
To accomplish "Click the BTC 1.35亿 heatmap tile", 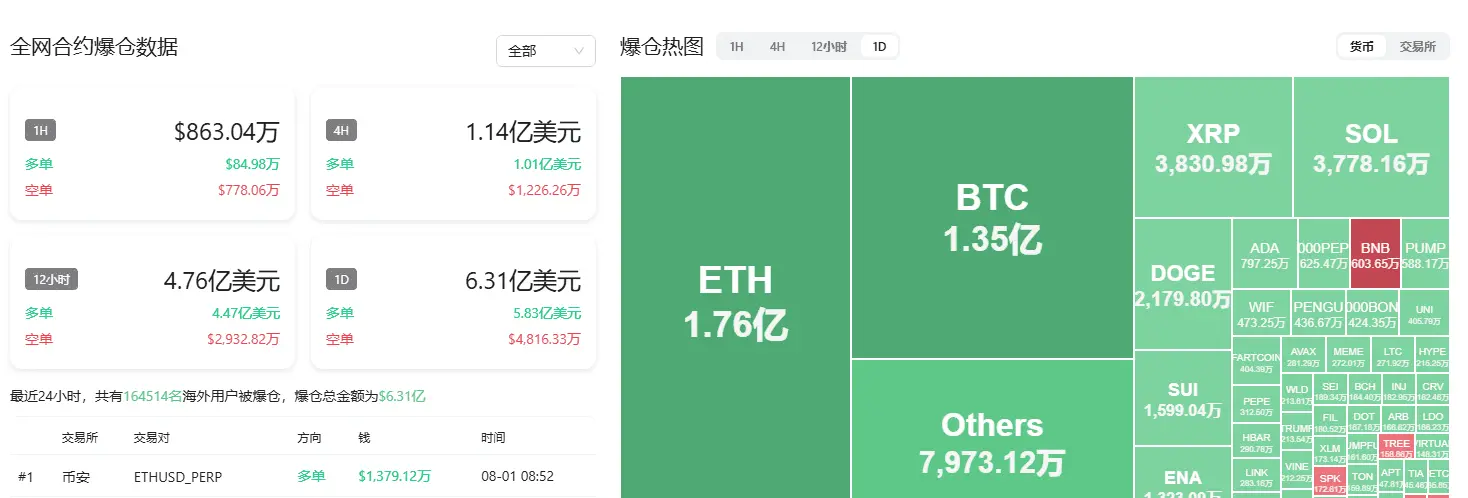I will point(992,217).
